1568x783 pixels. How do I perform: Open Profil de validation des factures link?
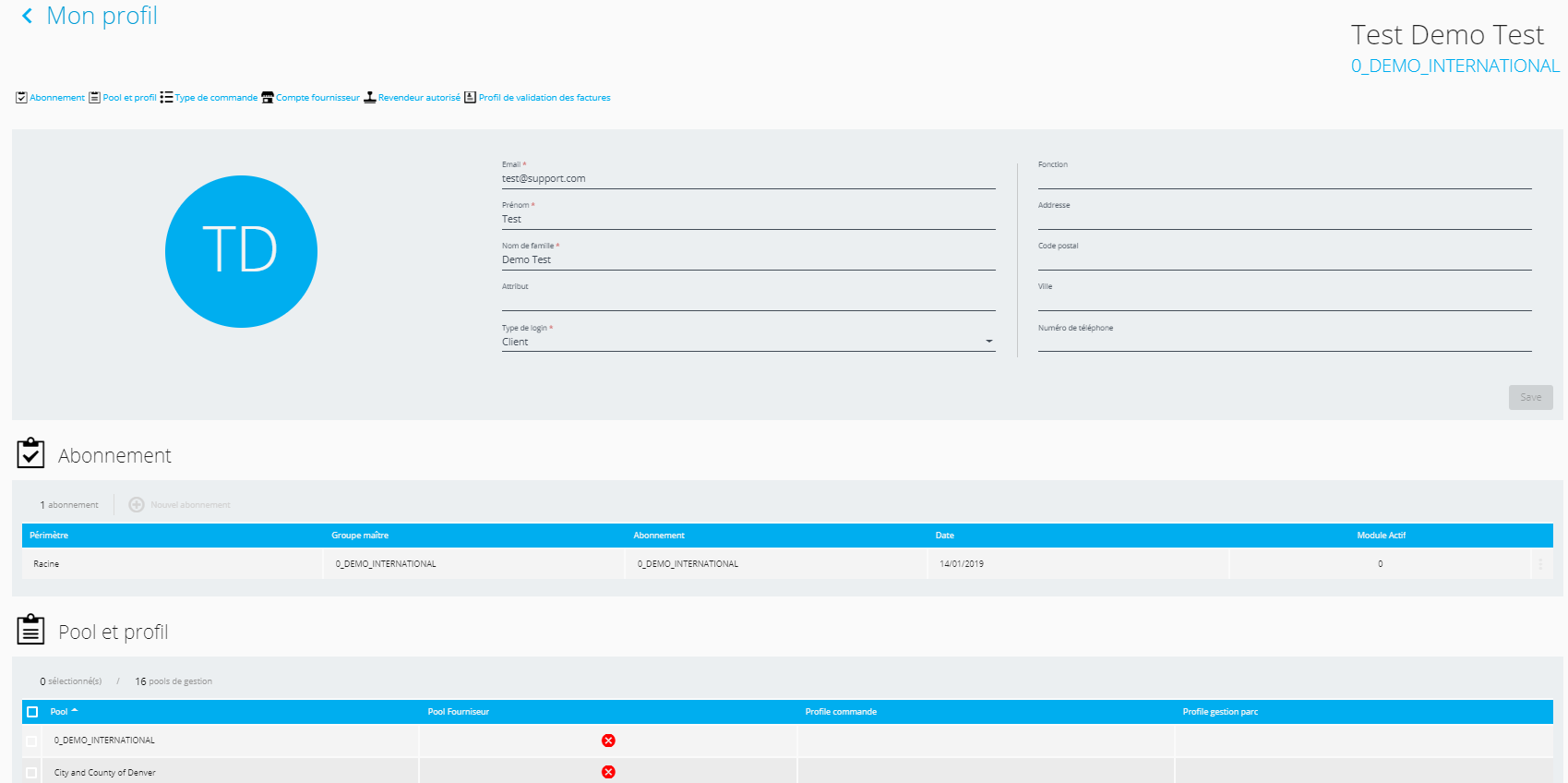(x=545, y=98)
